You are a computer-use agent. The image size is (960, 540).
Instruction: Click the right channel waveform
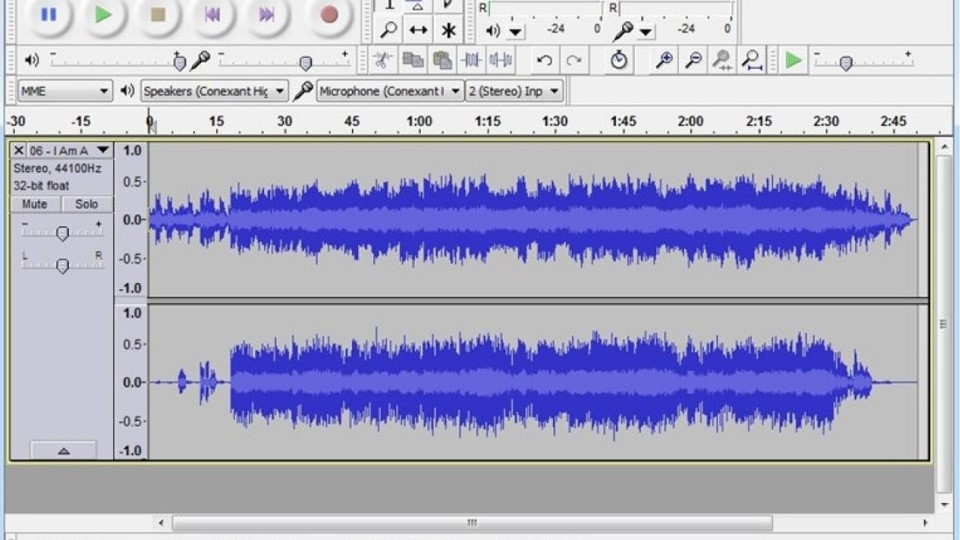pos(534,382)
